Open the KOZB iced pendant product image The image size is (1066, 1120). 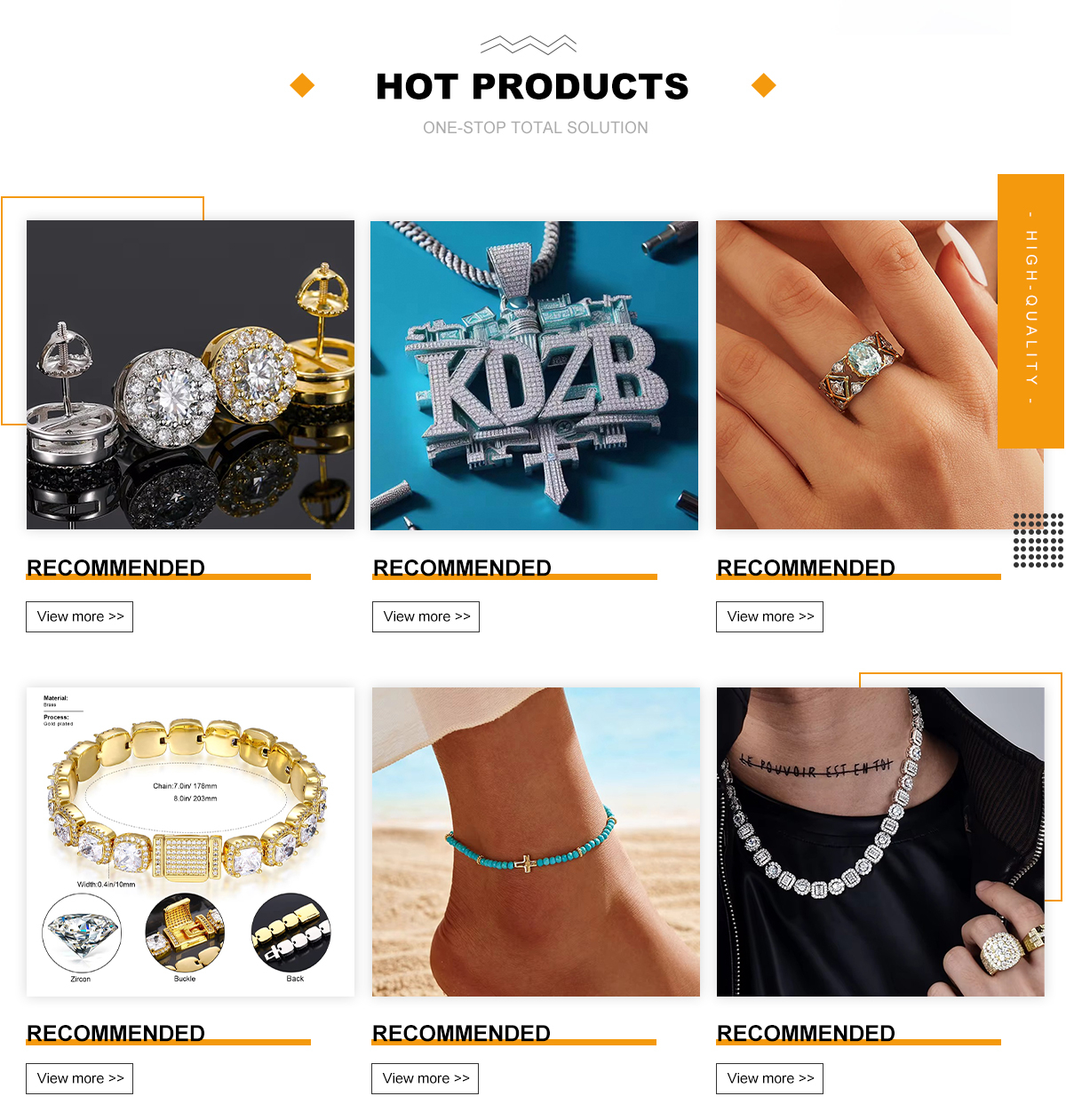pos(534,375)
